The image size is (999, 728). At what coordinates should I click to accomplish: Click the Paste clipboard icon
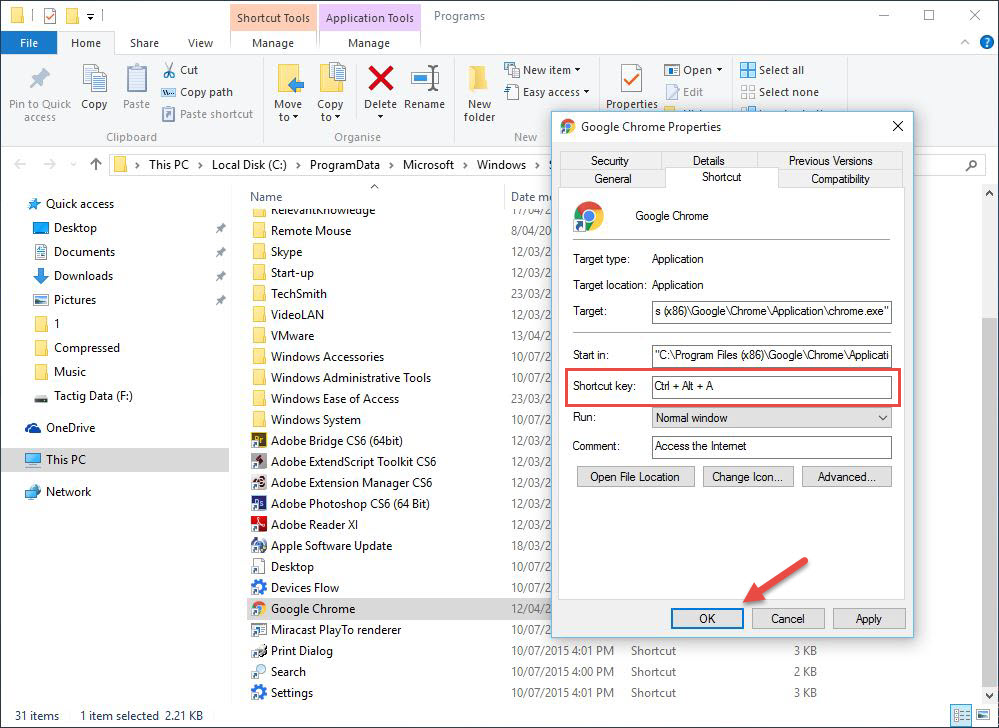pyautogui.click(x=136, y=80)
